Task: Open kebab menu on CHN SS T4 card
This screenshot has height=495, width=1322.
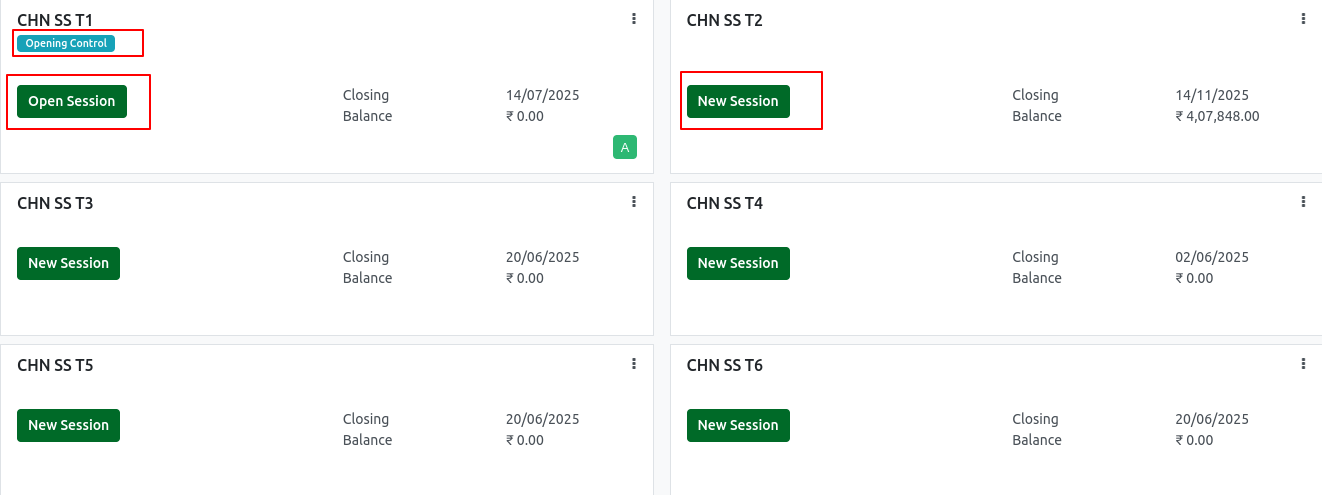Action: [x=1303, y=202]
